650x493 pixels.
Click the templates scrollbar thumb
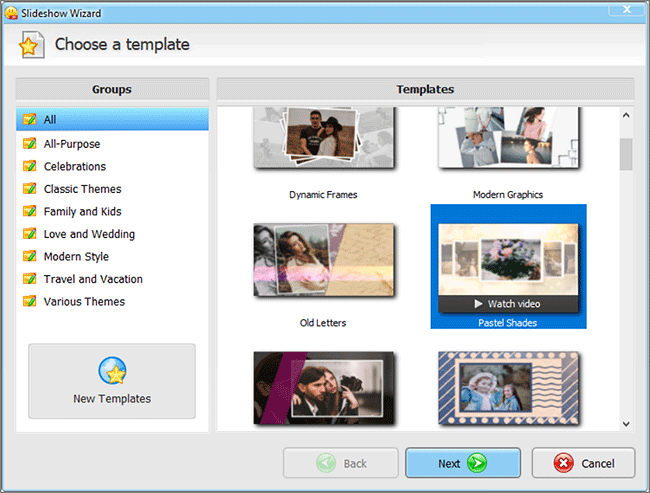coord(626,154)
